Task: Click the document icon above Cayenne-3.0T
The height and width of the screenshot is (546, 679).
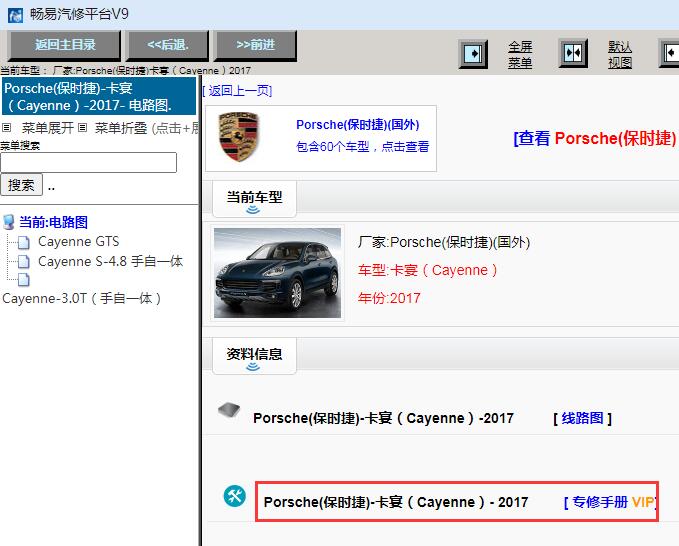Action: coord(24,280)
